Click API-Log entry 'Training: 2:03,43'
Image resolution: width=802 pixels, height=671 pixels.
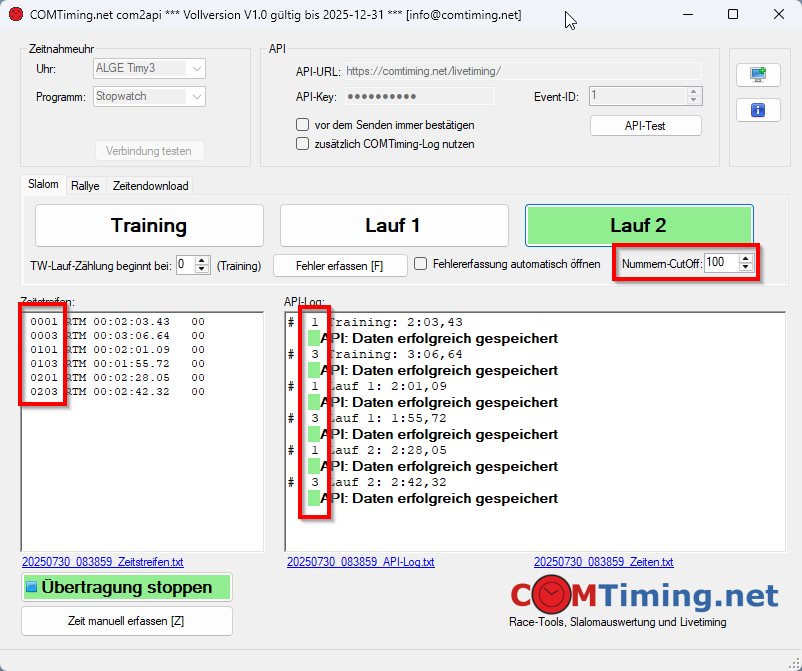394,322
